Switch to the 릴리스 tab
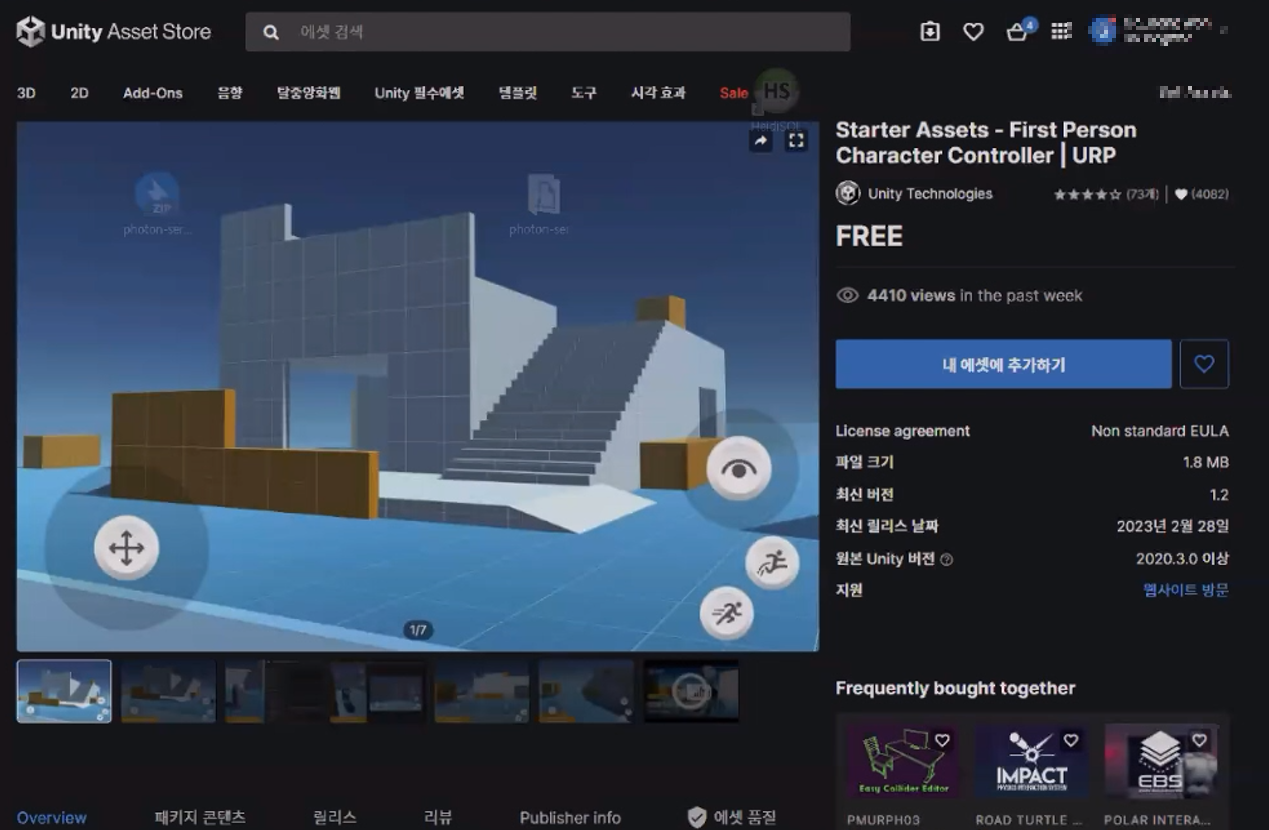The height and width of the screenshot is (830, 1269). 335,817
